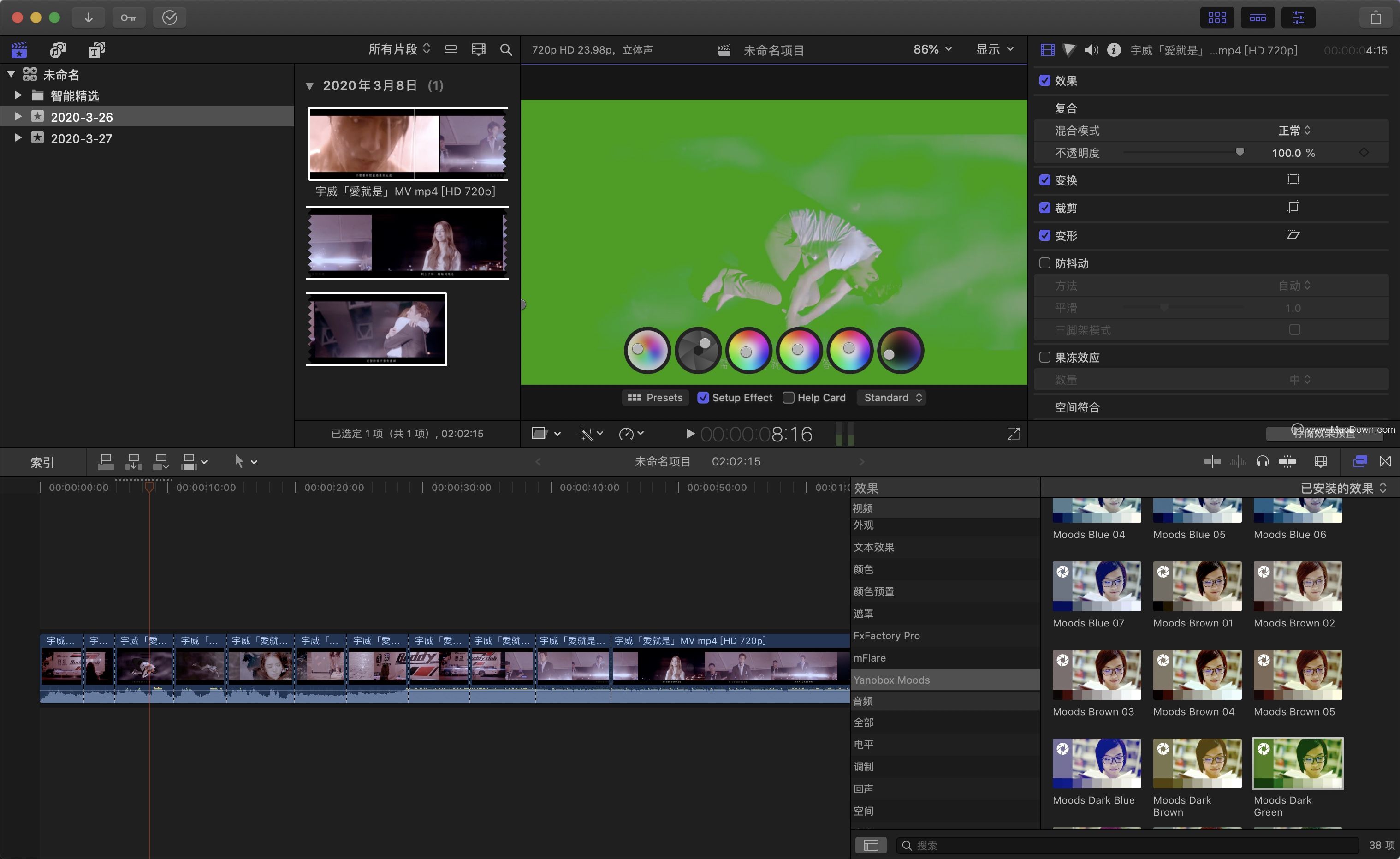
Task: Toggle the browser layout button in toolbar
Action: click(x=1217, y=18)
